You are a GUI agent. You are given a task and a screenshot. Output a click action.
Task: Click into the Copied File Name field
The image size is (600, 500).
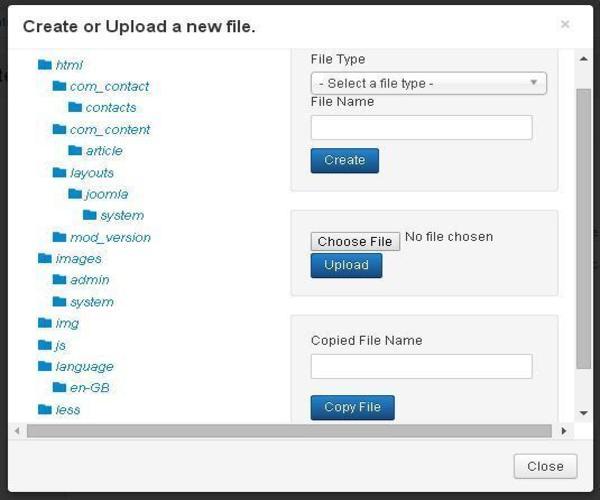point(421,366)
